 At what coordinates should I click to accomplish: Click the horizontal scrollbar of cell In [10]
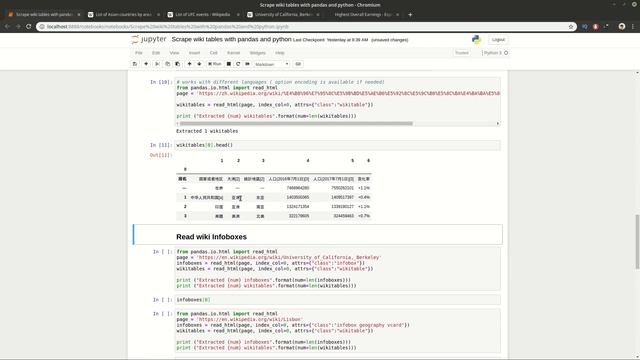(296, 123)
